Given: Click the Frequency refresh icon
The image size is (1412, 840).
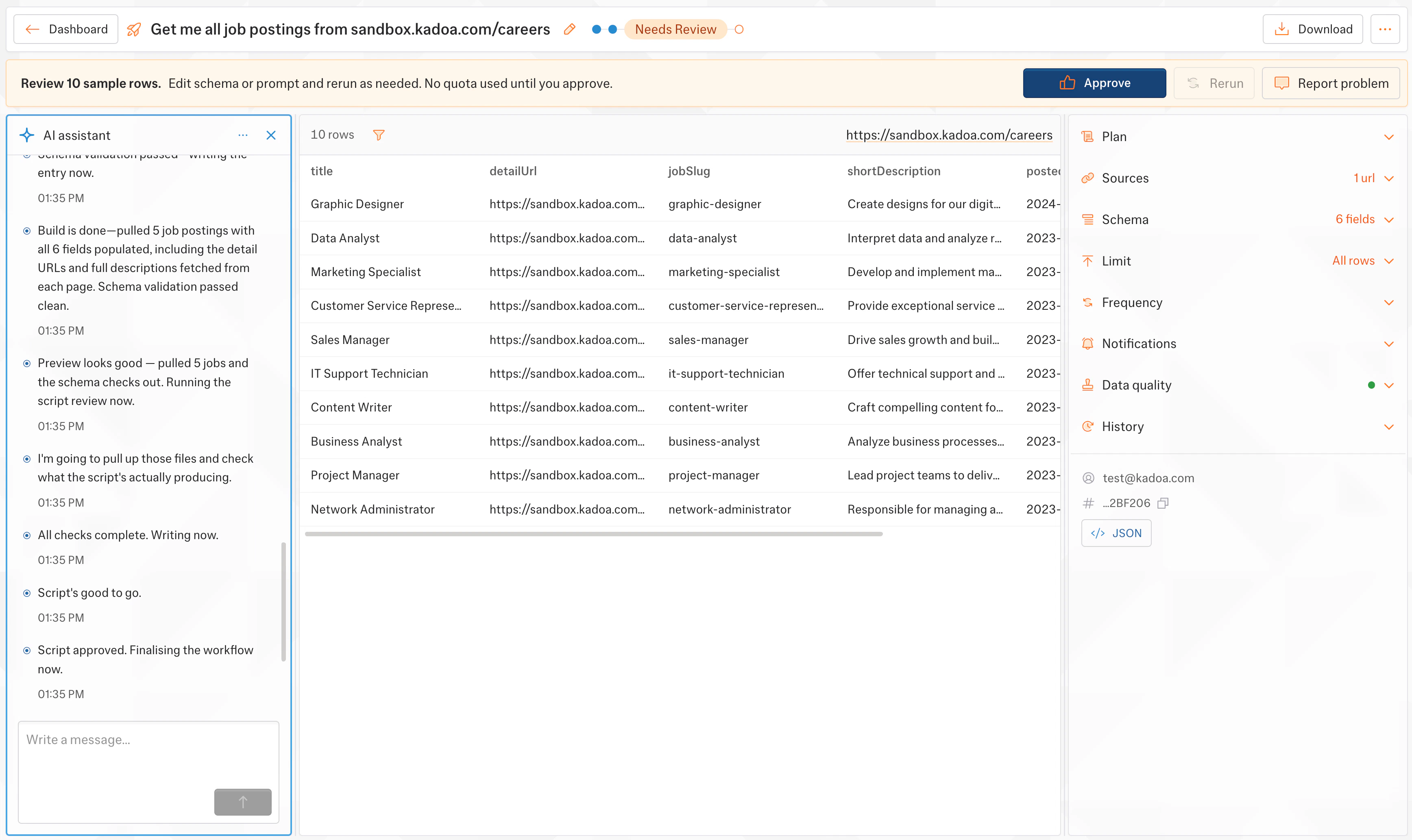Looking at the screenshot, I should pos(1087,302).
